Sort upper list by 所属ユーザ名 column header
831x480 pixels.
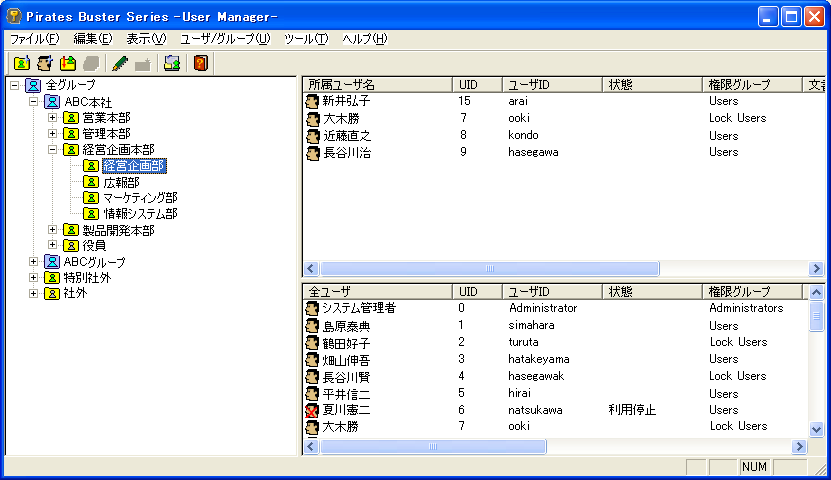click(x=378, y=85)
